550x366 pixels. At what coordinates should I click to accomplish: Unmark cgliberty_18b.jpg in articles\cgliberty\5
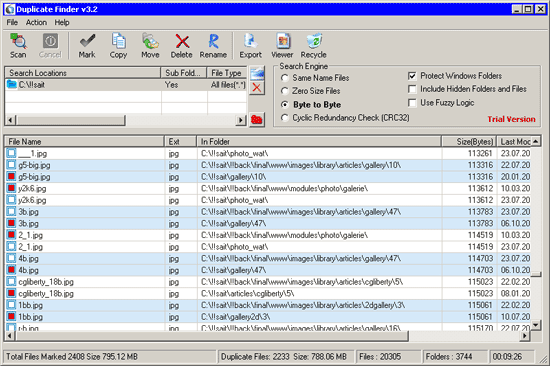pyautogui.click(x=12, y=293)
